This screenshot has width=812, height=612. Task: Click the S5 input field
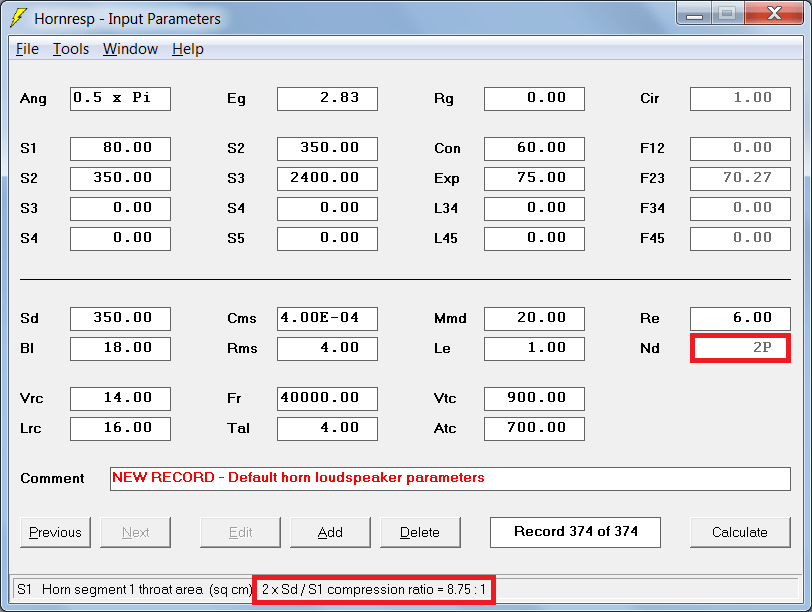(x=327, y=239)
